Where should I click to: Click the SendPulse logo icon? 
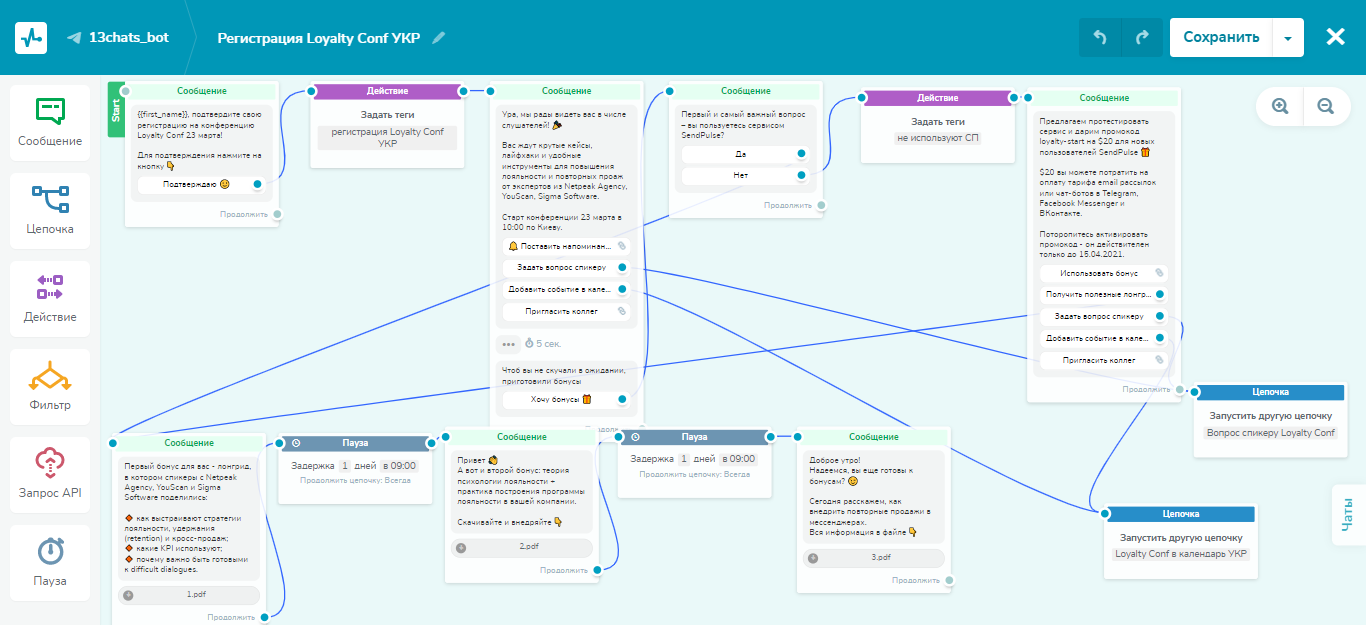pos(31,37)
